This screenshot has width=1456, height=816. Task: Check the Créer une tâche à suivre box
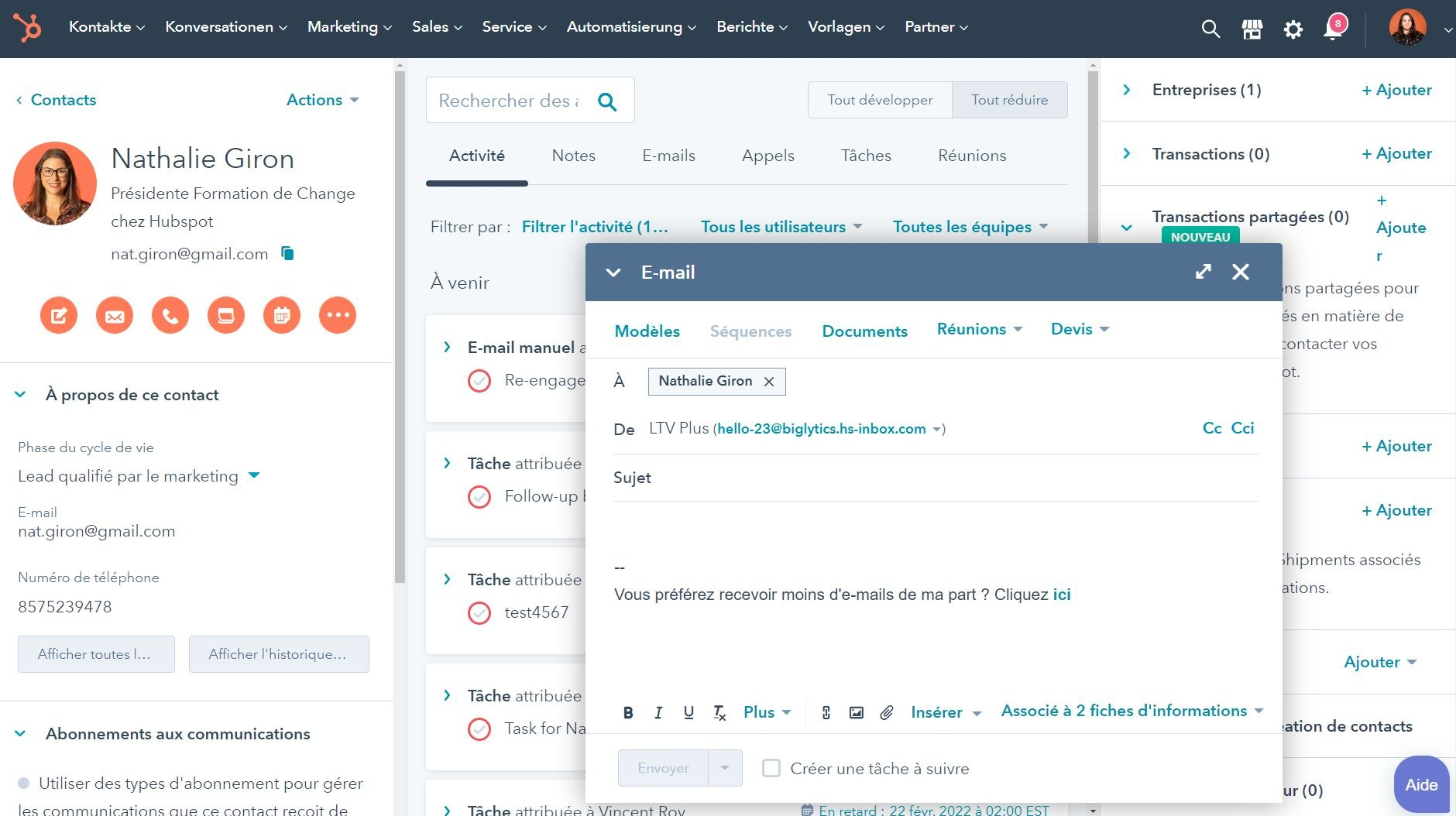click(771, 768)
